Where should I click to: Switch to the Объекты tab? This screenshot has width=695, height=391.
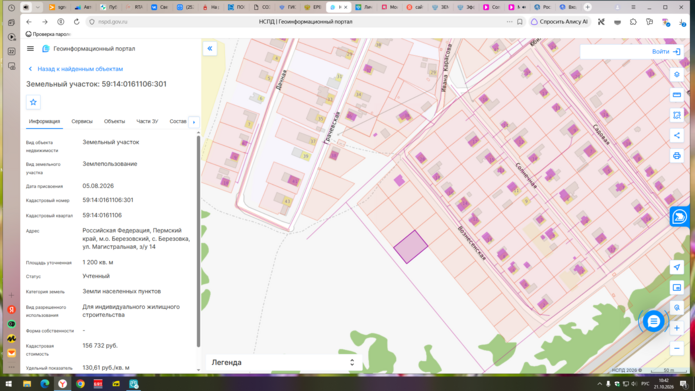[114, 121]
